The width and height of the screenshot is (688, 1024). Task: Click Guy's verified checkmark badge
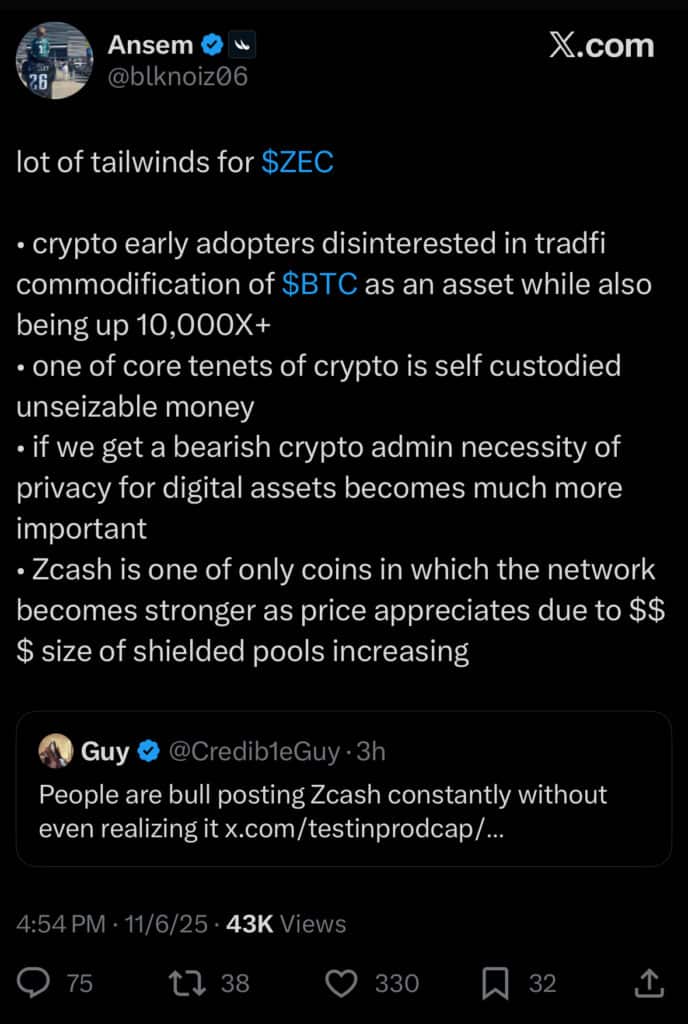point(150,751)
